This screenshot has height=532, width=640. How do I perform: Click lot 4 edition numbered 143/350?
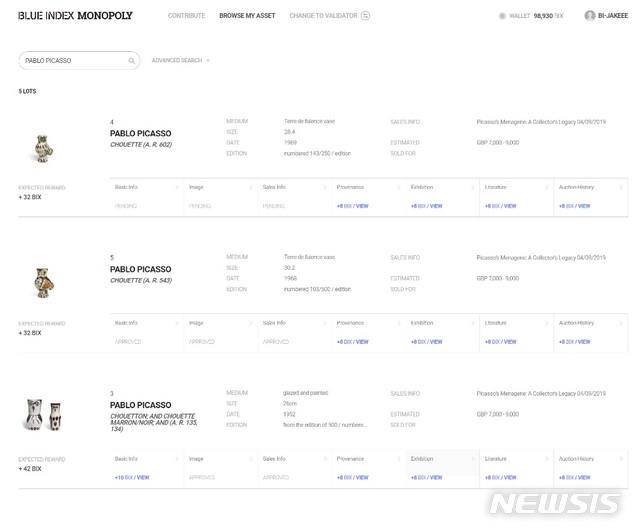[x=317, y=154]
